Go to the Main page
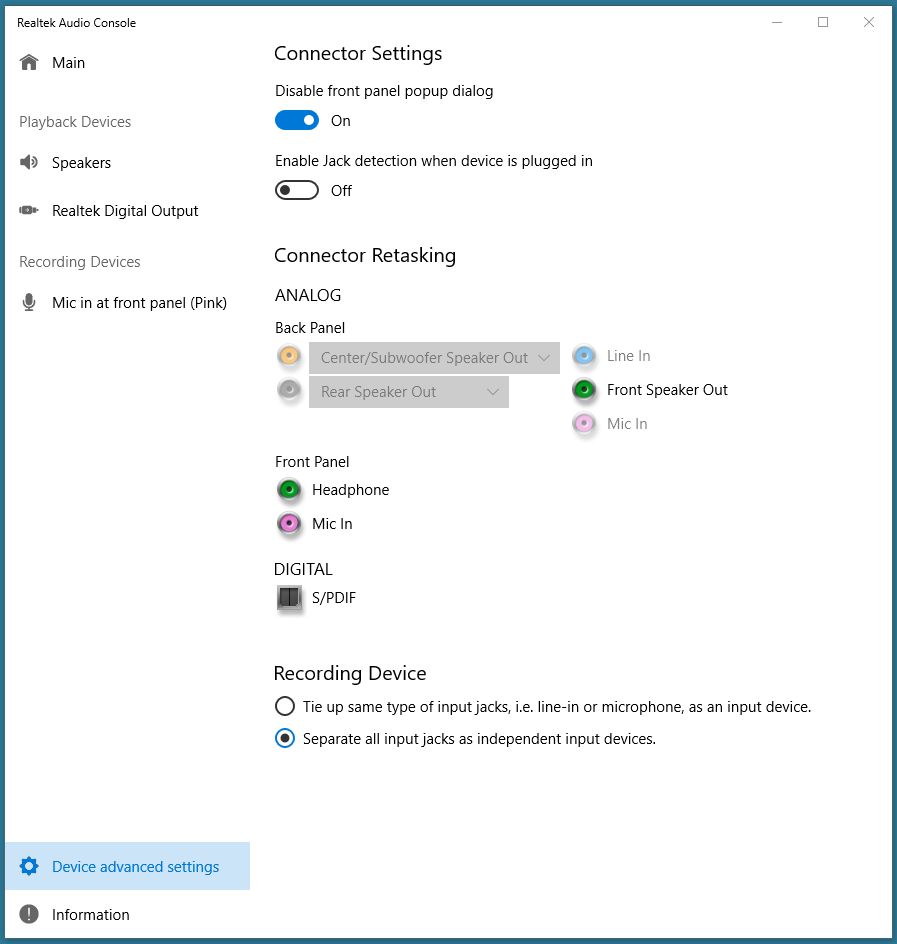 click(x=128, y=63)
